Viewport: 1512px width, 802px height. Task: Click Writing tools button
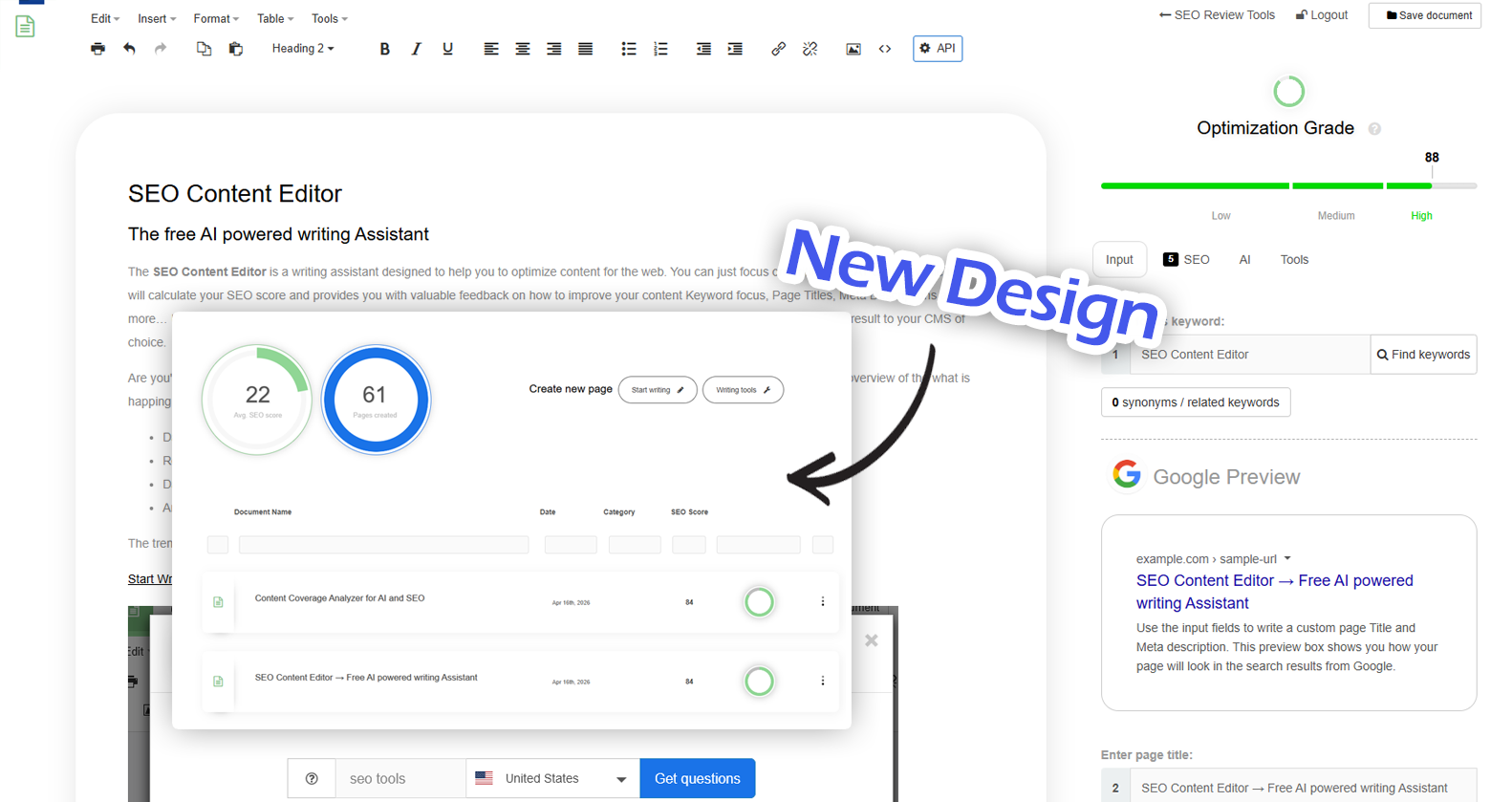pyautogui.click(x=743, y=390)
